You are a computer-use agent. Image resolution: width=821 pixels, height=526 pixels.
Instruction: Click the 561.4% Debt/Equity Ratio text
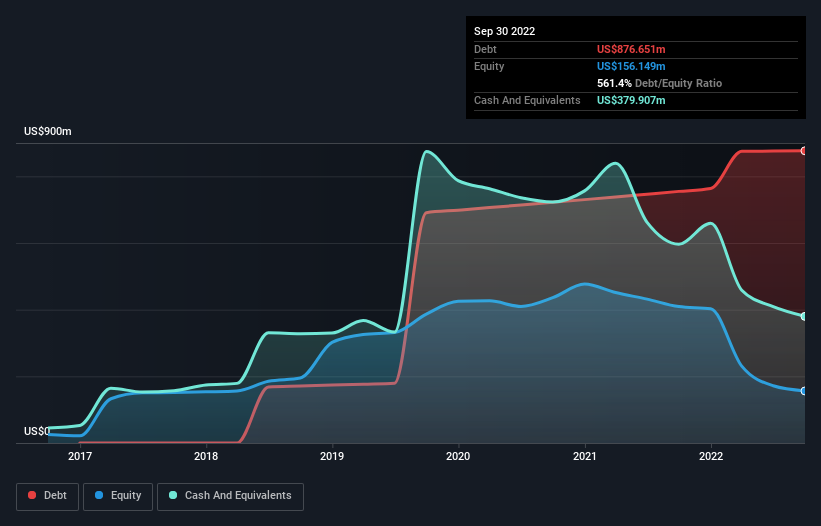pyautogui.click(x=659, y=83)
